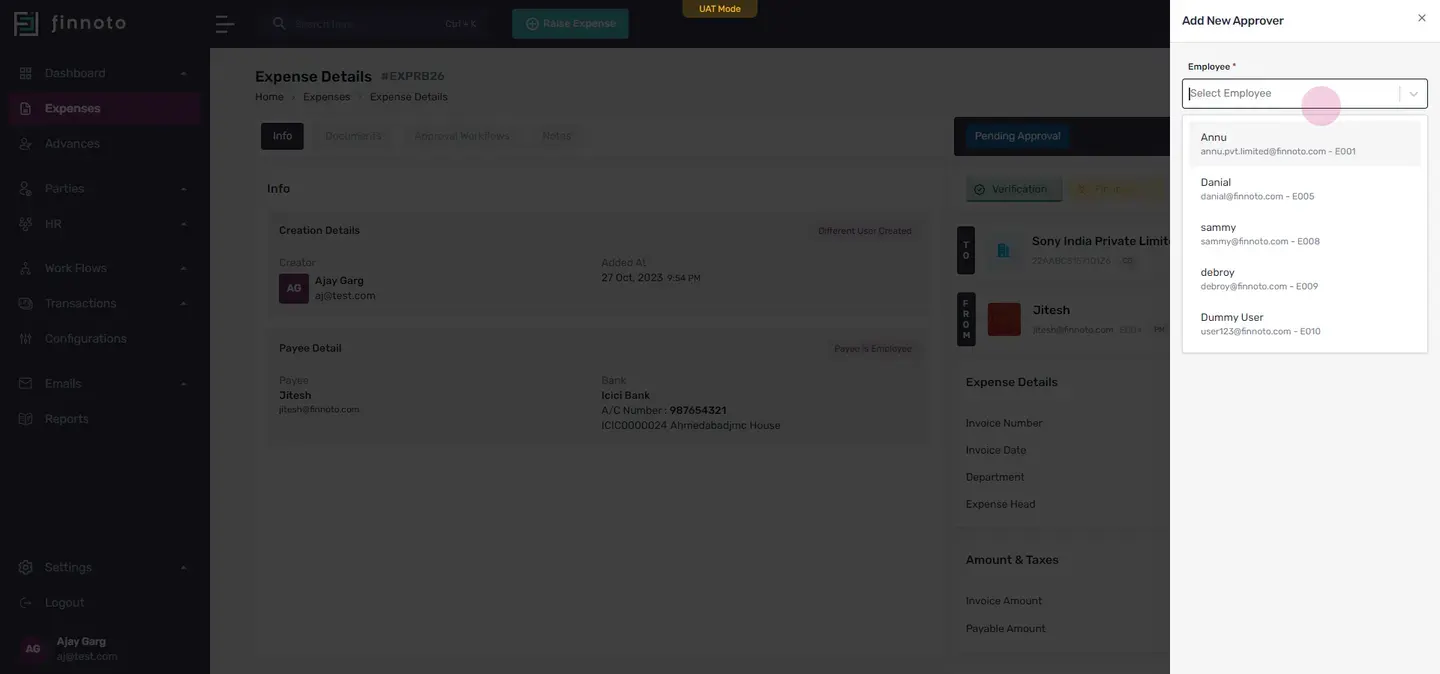Expand the Work Flows menu chevron
This screenshot has height=674, width=1440.
(x=183, y=268)
